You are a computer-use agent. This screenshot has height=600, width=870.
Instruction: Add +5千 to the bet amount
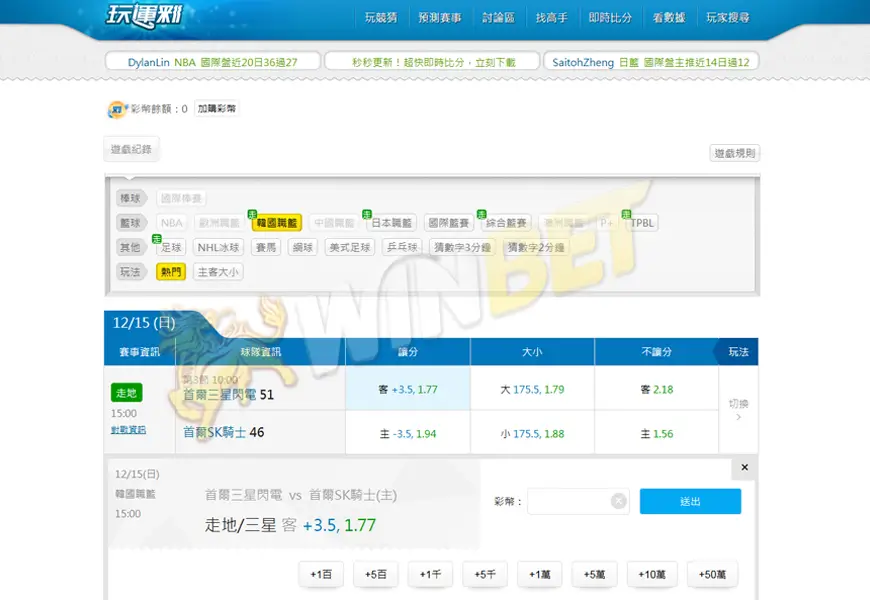coord(485,574)
